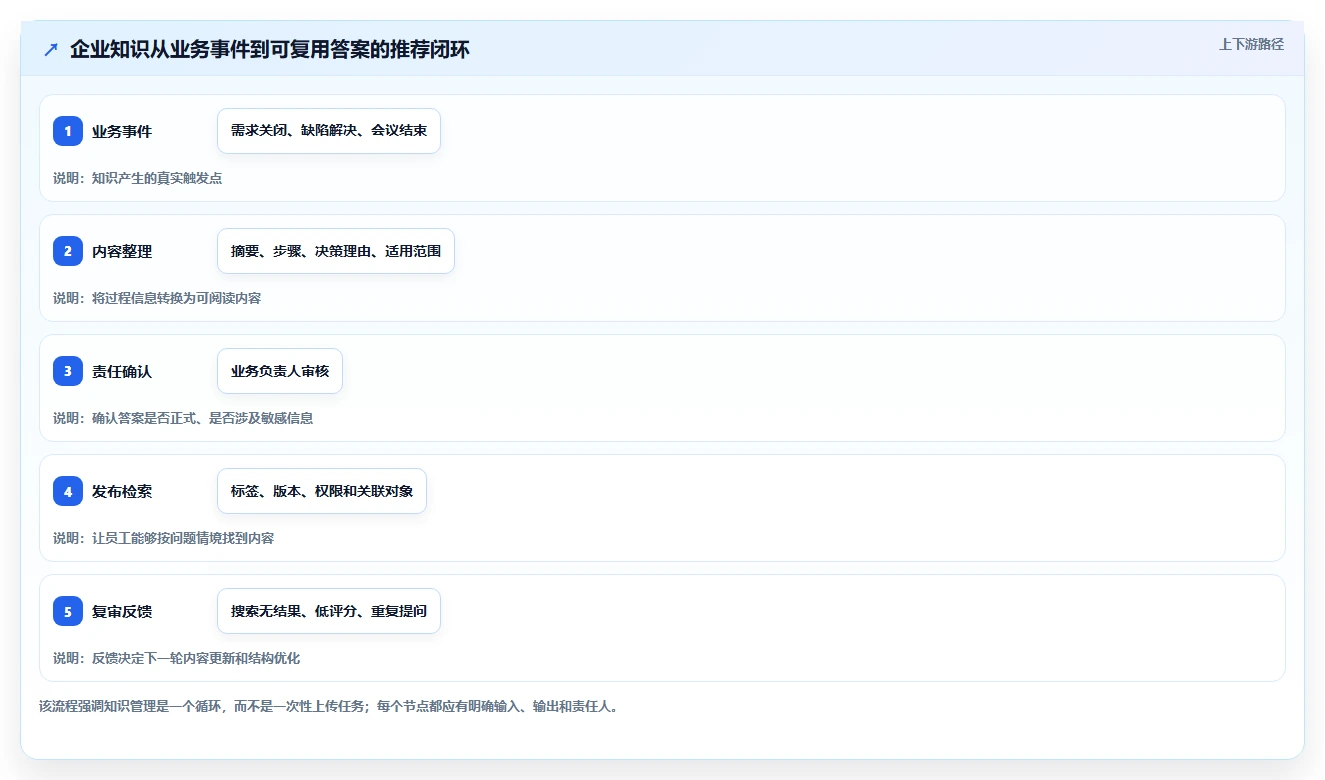Click the title 企业知识从业务事件到可复用答案的推荐闭环
This screenshot has height=780, width=1325.
(270, 49)
